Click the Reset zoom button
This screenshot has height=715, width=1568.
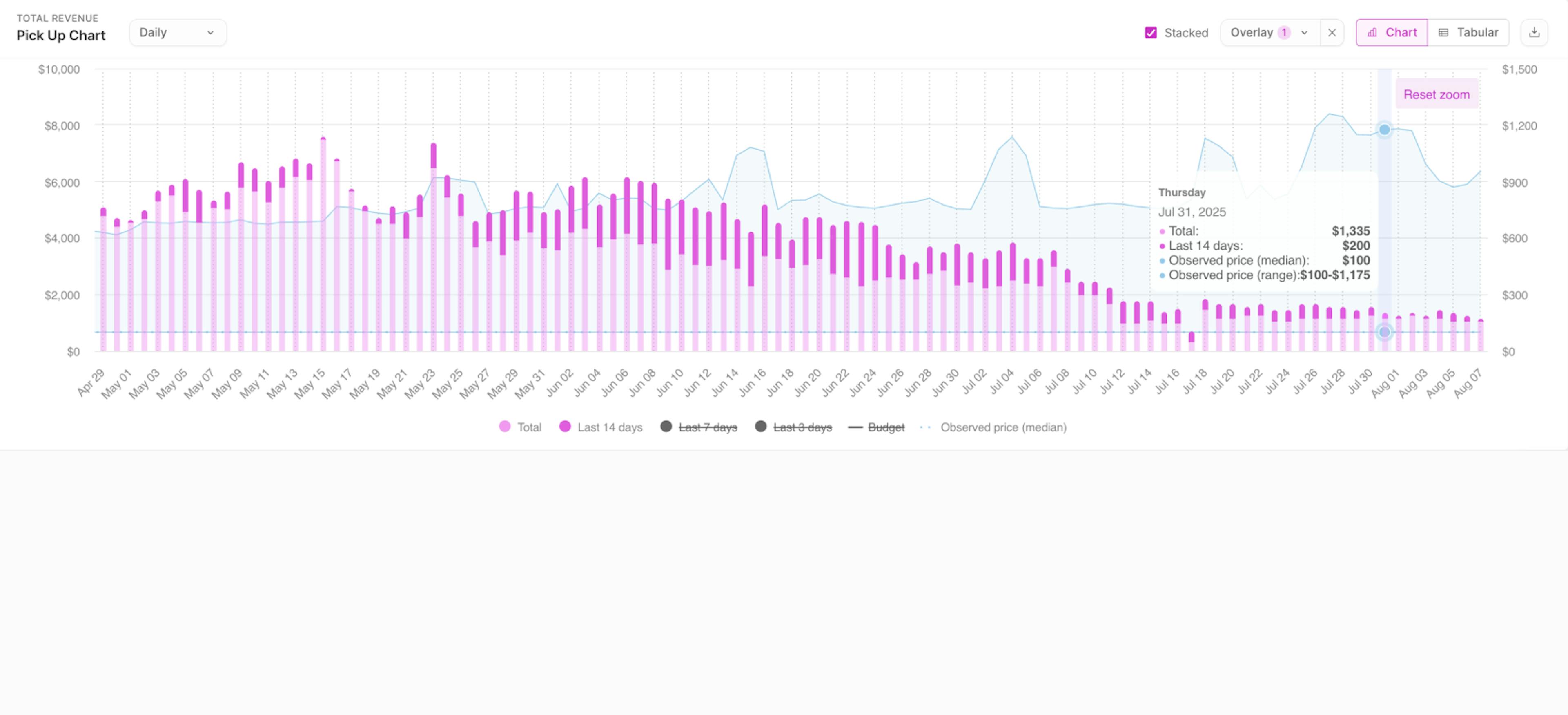1437,94
